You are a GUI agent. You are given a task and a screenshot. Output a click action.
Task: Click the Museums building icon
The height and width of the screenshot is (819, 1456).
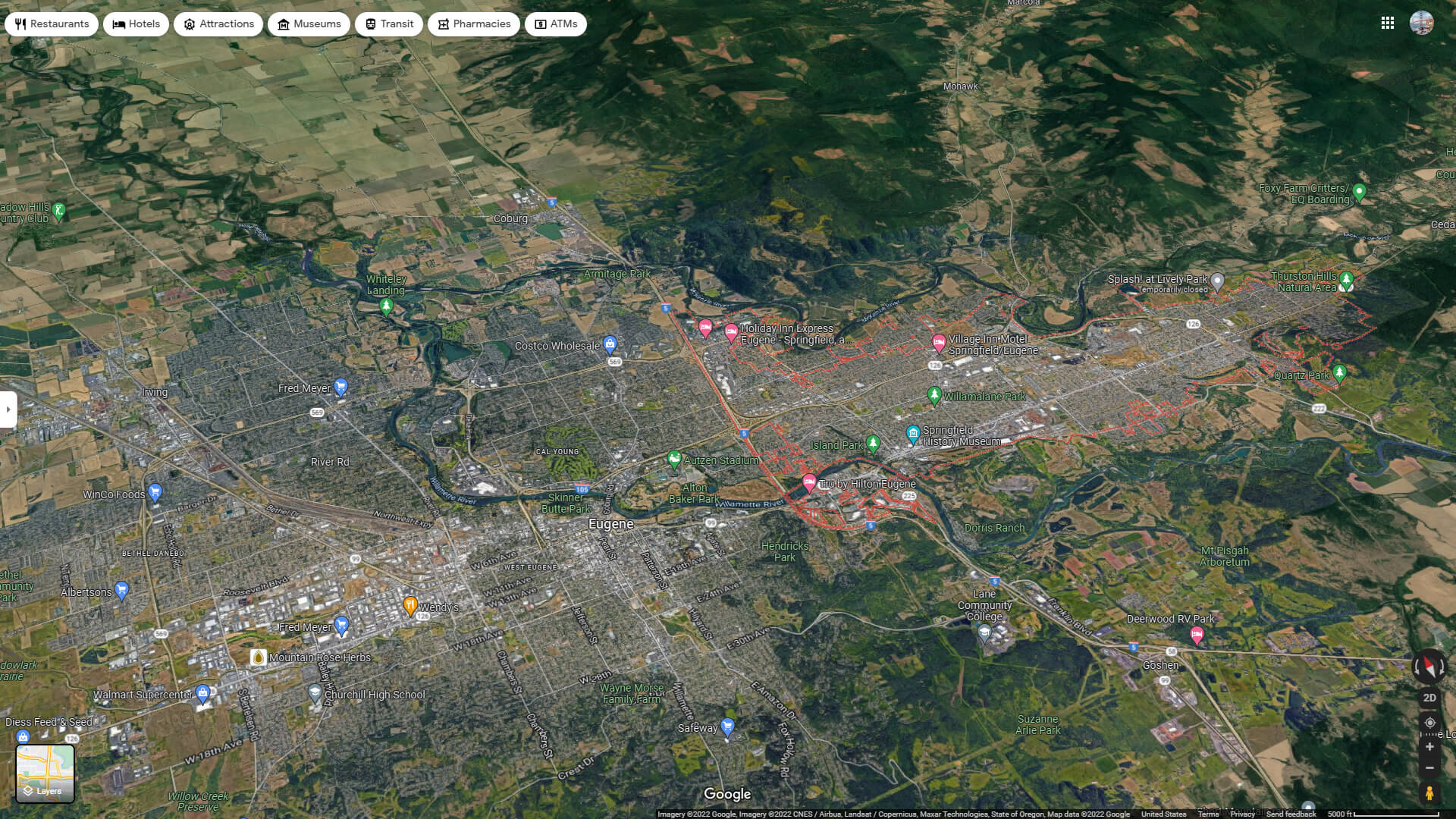284,24
